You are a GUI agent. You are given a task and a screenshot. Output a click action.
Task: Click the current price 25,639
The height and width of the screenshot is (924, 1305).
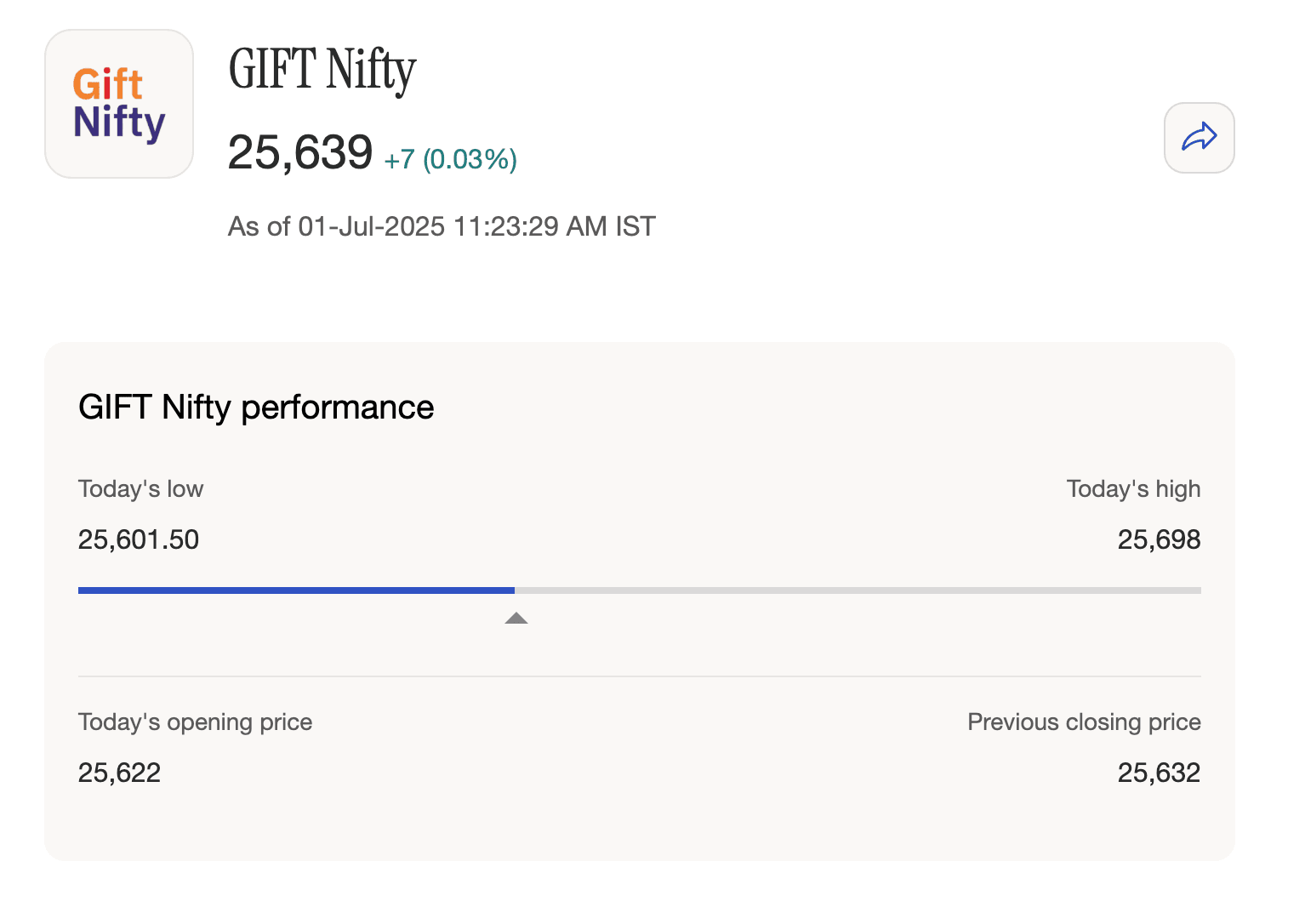click(299, 151)
